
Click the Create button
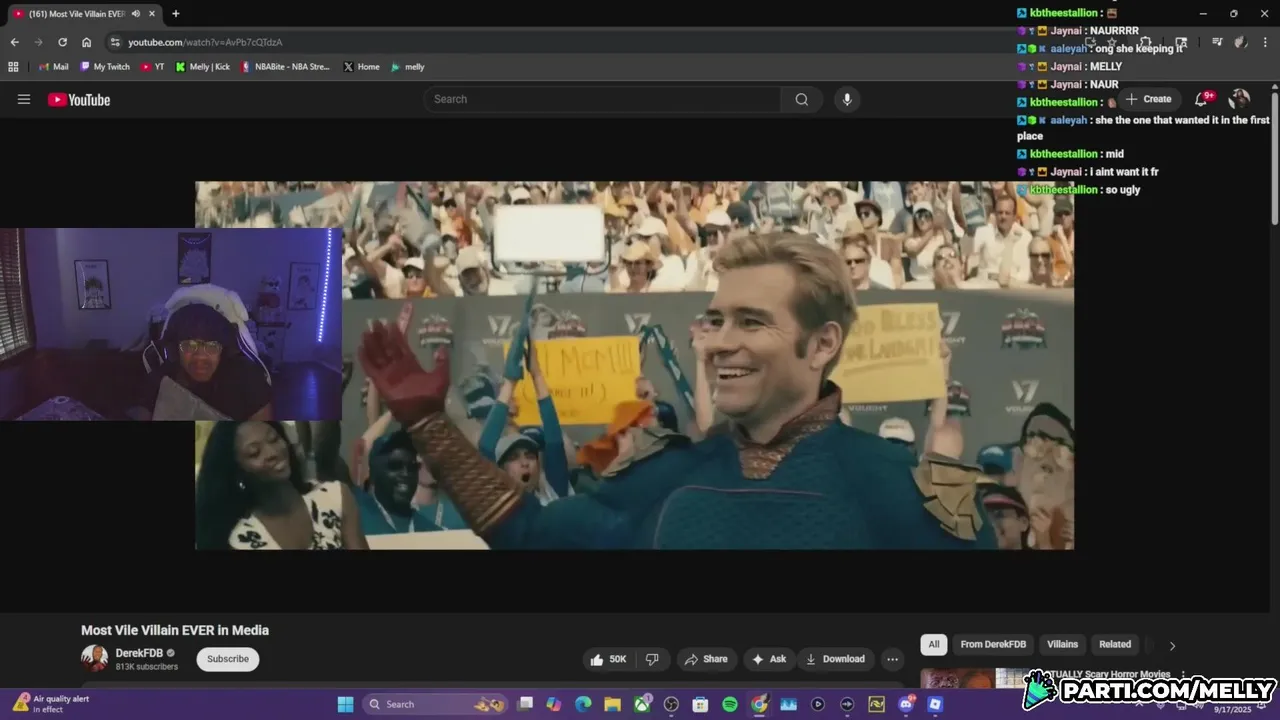pos(1148,99)
